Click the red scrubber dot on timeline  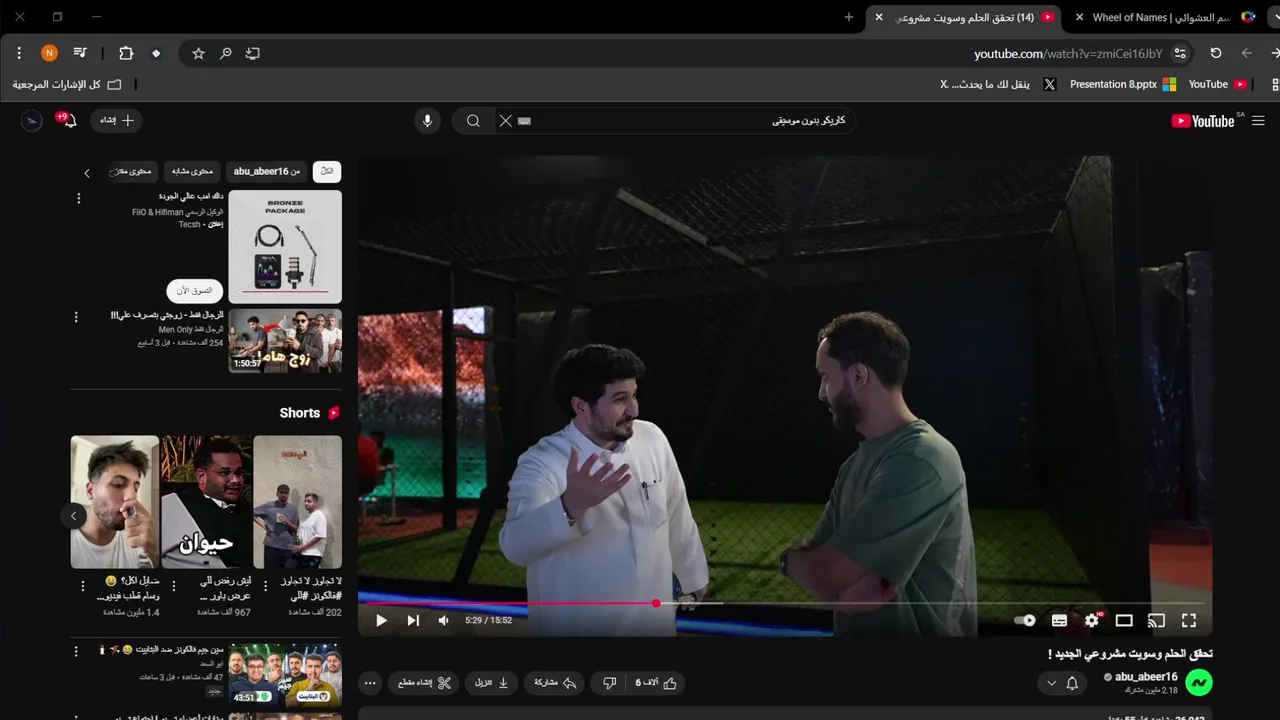656,603
